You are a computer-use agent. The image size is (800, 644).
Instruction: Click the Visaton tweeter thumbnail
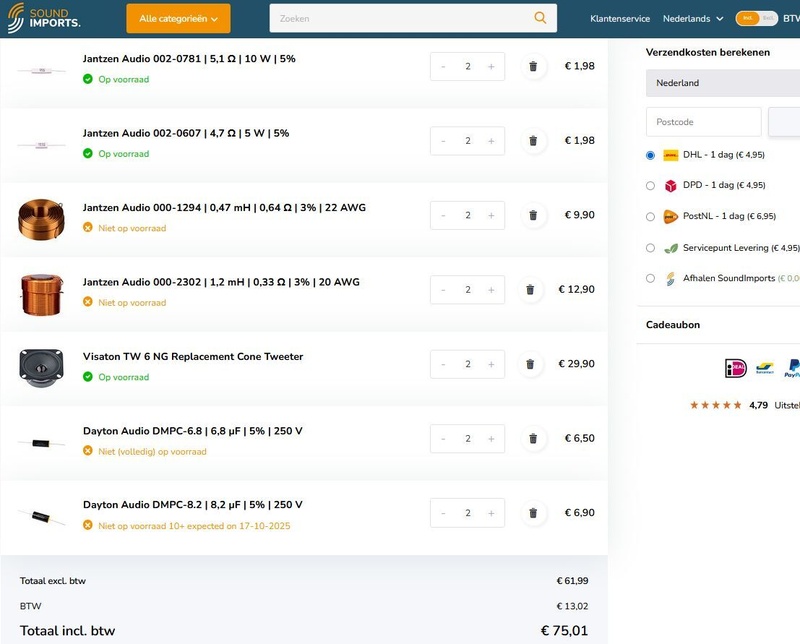(41, 368)
